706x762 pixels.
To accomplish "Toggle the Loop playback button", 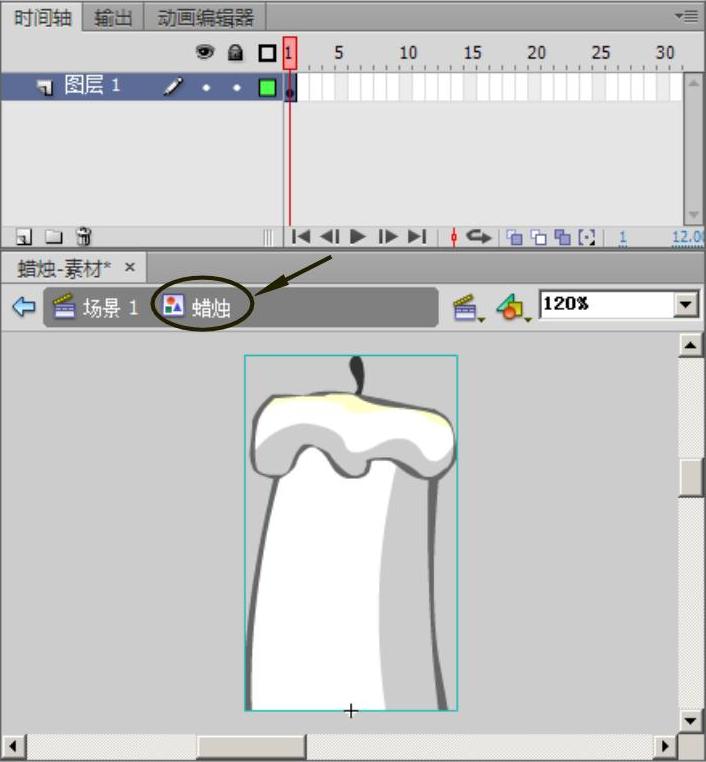I will (480, 237).
